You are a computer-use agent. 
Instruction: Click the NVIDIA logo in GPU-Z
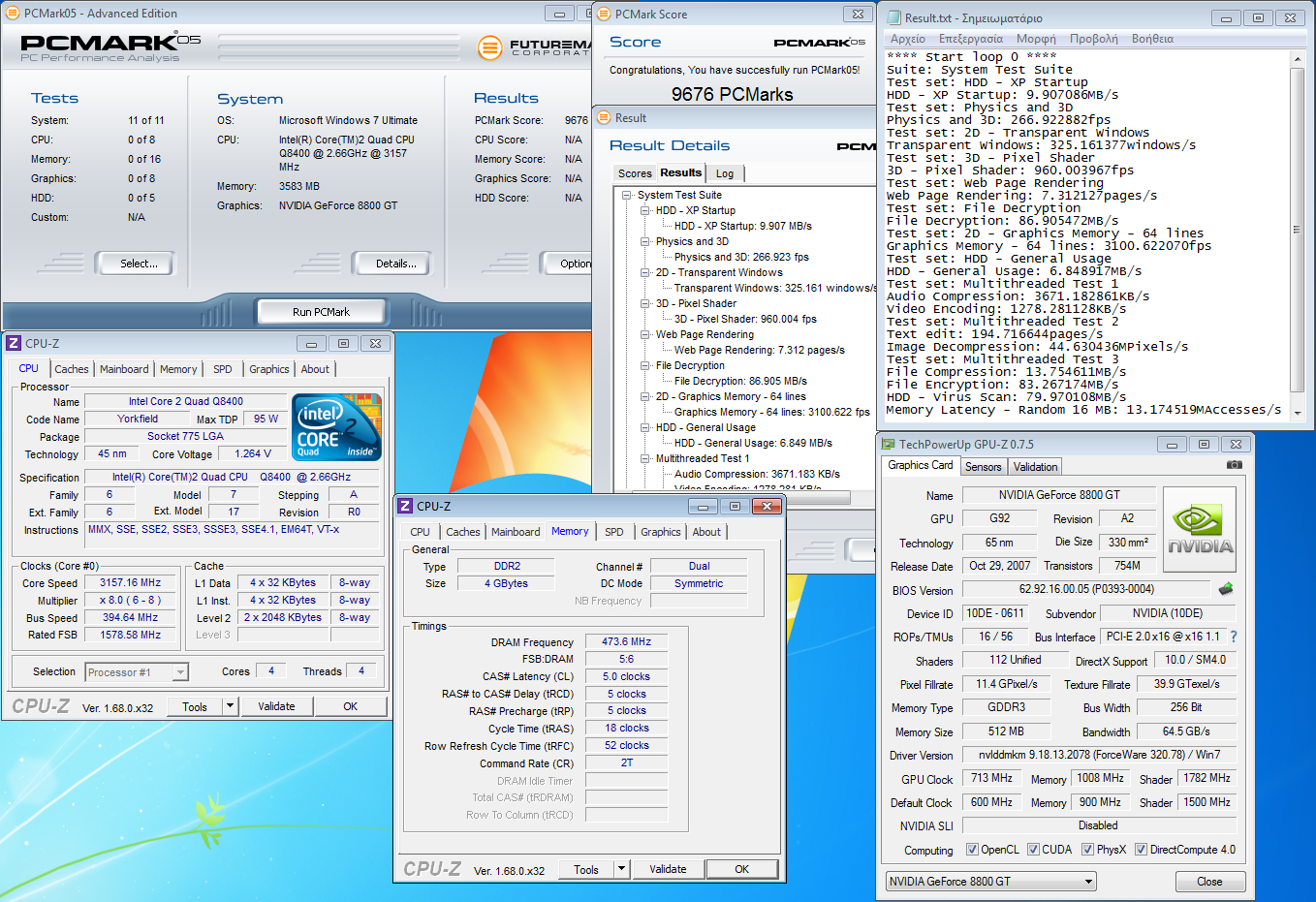(x=1200, y=531)
